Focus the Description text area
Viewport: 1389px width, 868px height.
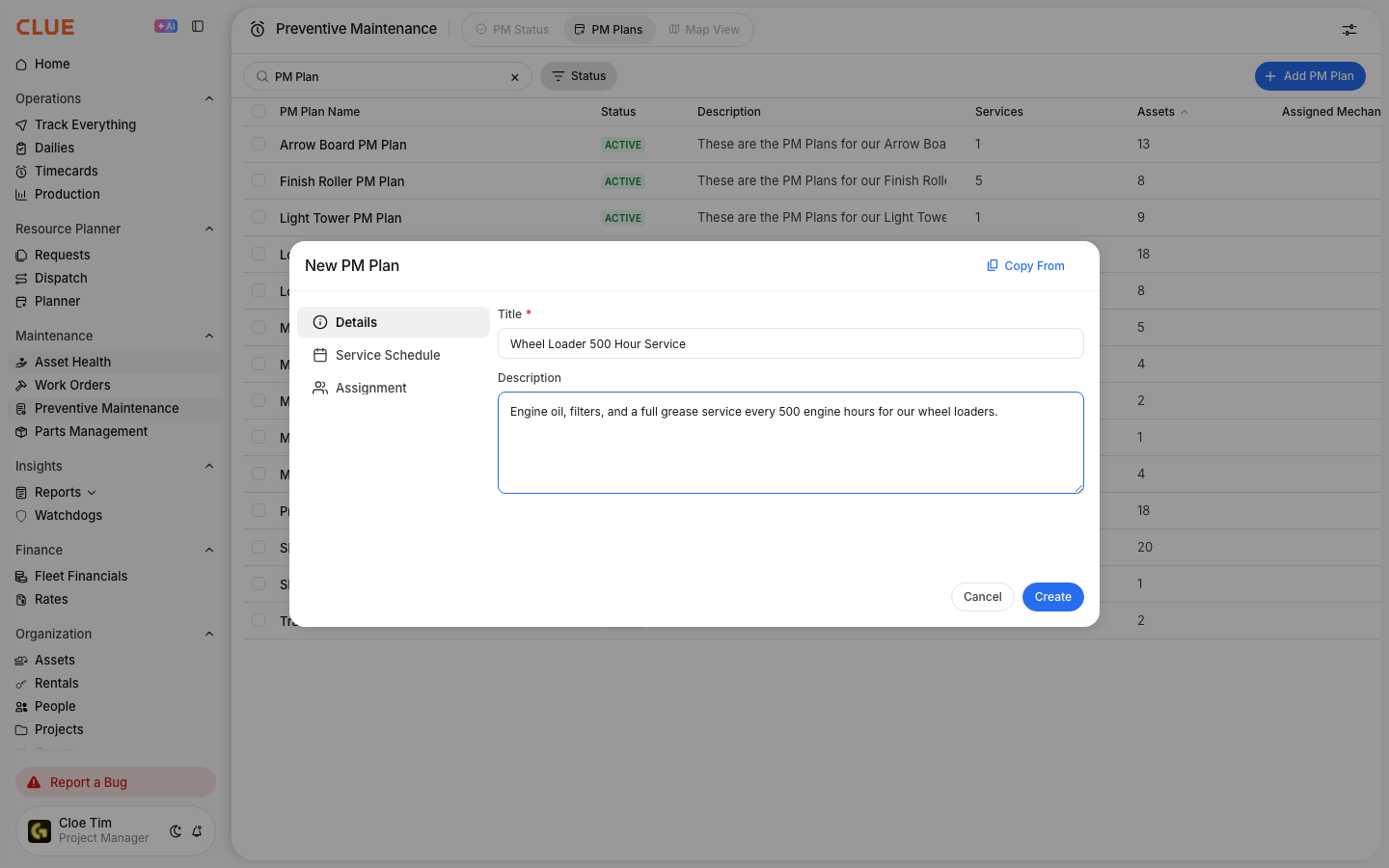click(791, 443)
